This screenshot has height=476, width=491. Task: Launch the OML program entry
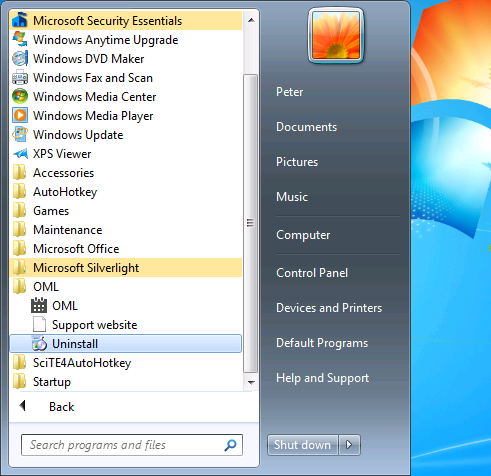pyautogui.click(x=126, y=306)
